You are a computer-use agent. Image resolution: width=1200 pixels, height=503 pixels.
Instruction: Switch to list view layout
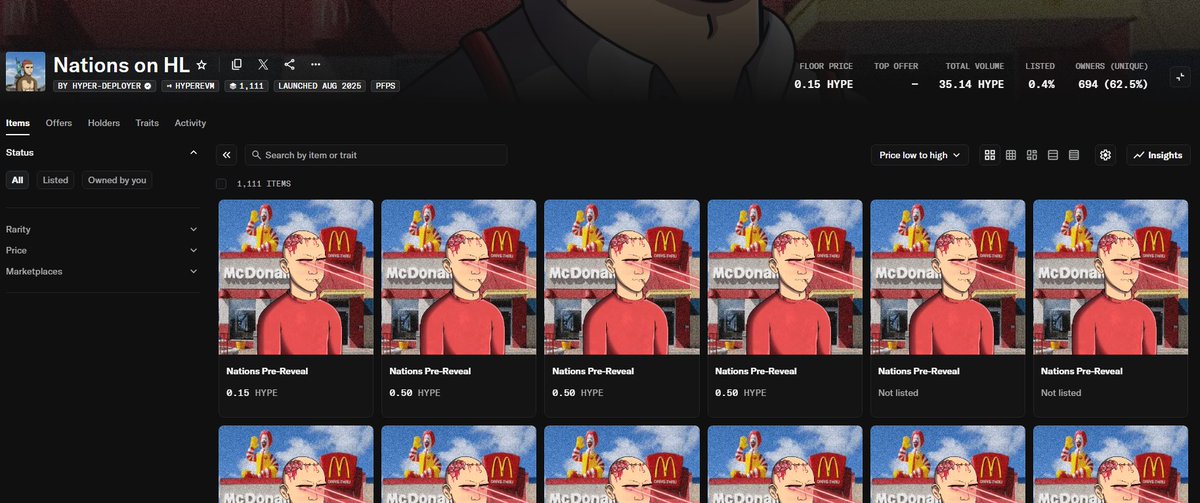1053,155
